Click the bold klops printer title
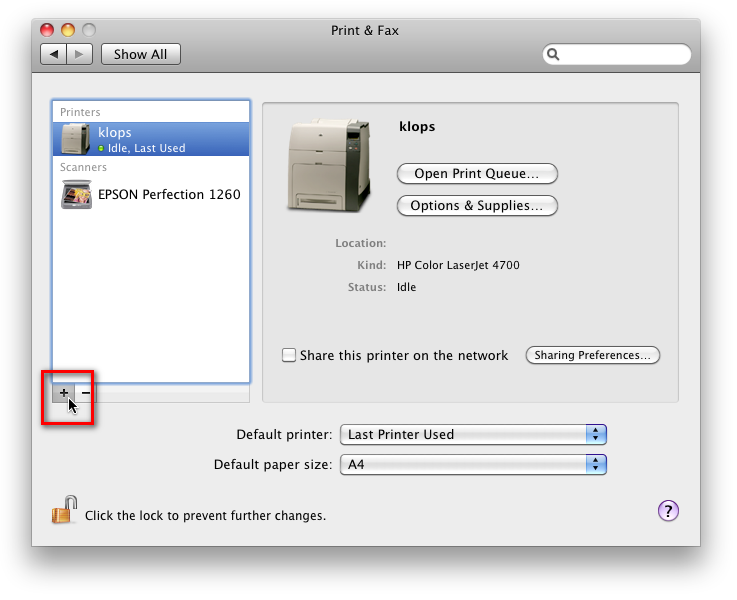The height and width of the screenshot is (600, 737). pos(417,126)
